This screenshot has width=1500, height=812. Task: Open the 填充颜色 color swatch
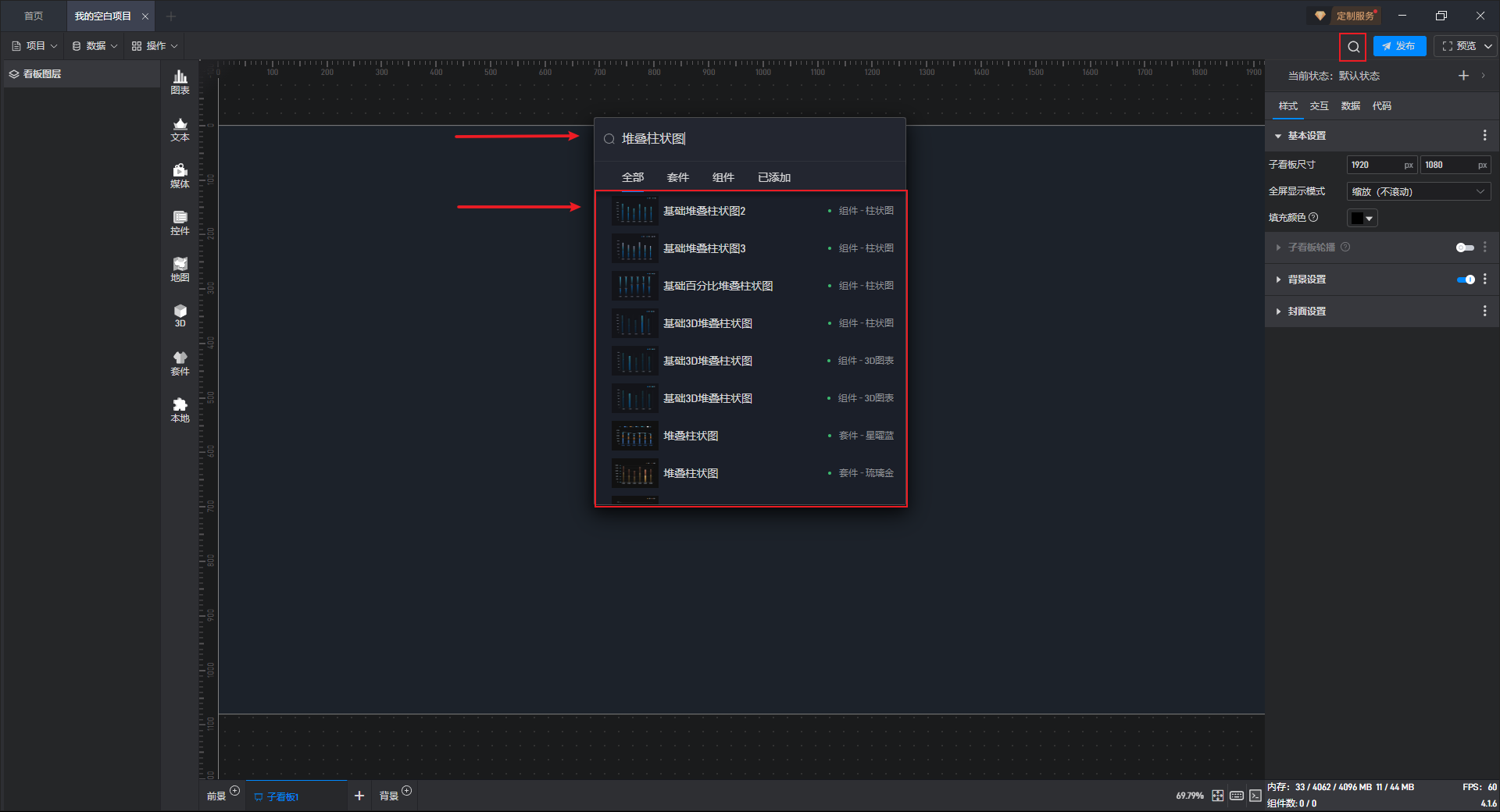(x=1362, y=219)
